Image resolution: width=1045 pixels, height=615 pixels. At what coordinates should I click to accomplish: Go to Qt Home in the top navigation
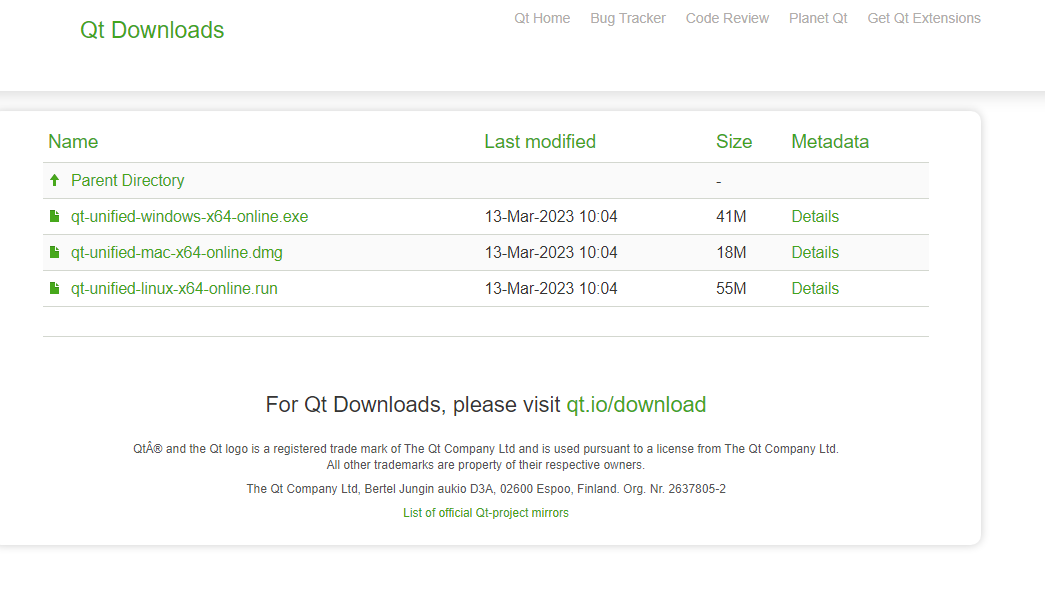[542, 18]
